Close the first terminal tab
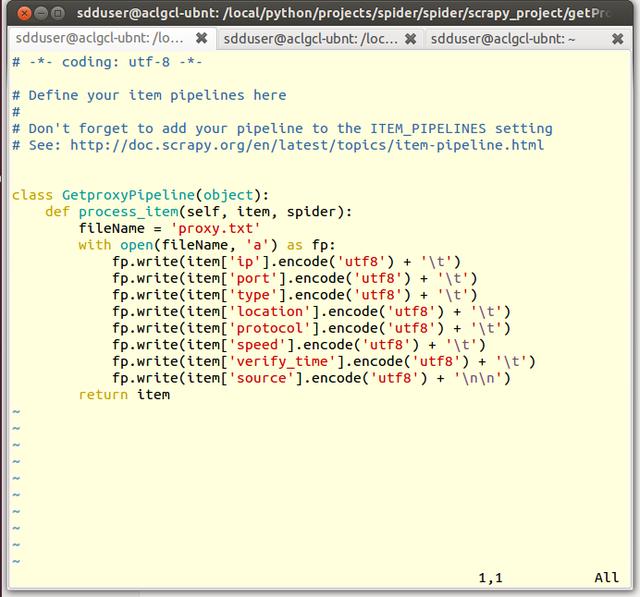The image size is (640, 597). point(201,38)
